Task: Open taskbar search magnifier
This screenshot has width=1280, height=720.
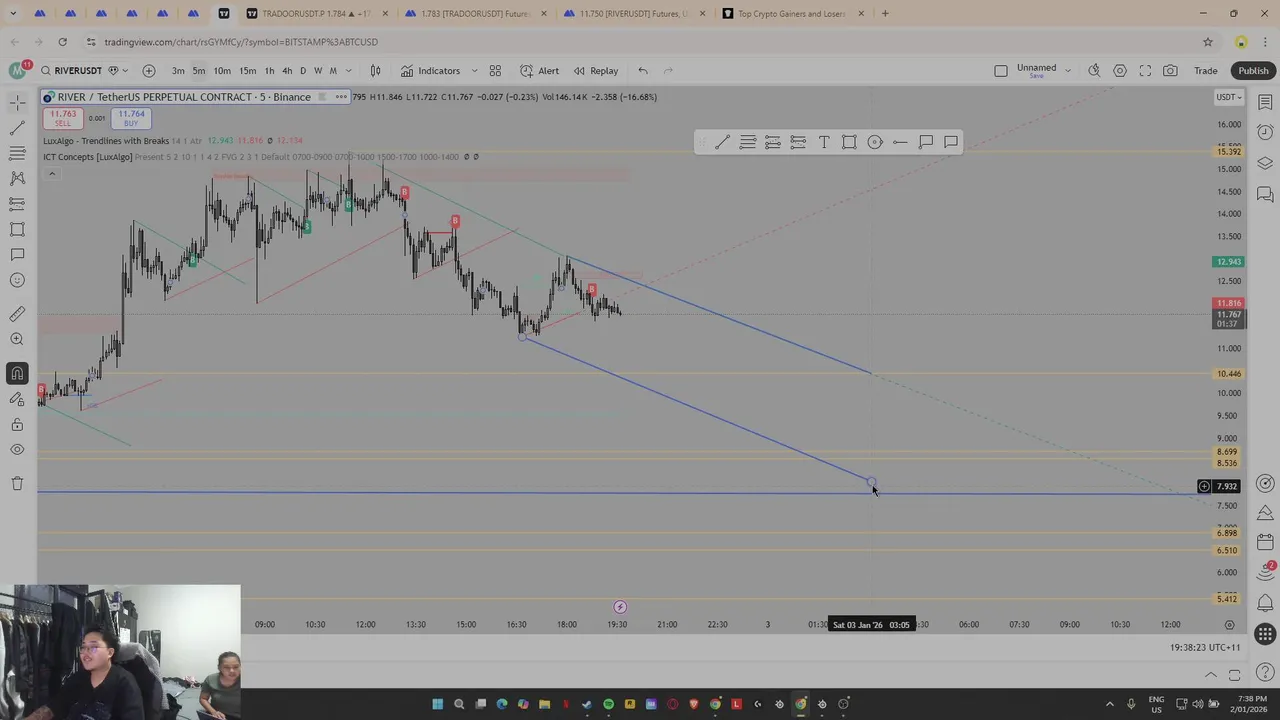Action: point(459,704)
